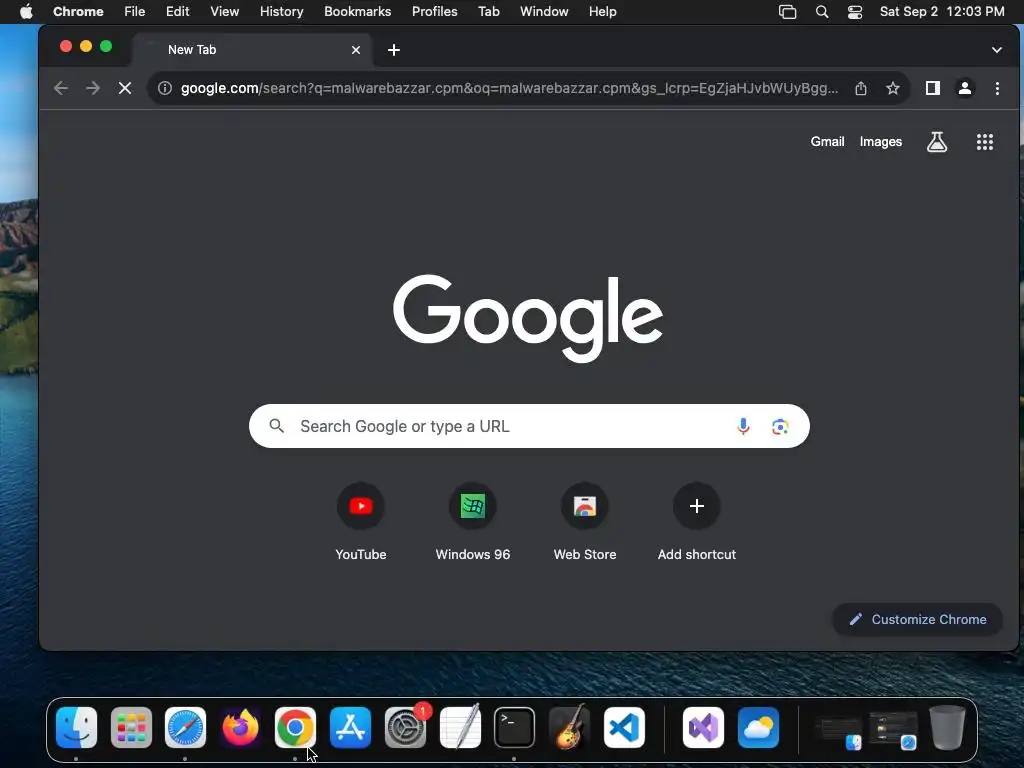This screenshot has width=1024, height=768.
Task: Open System Preferences from the Dock
Action: pos(406,728)
